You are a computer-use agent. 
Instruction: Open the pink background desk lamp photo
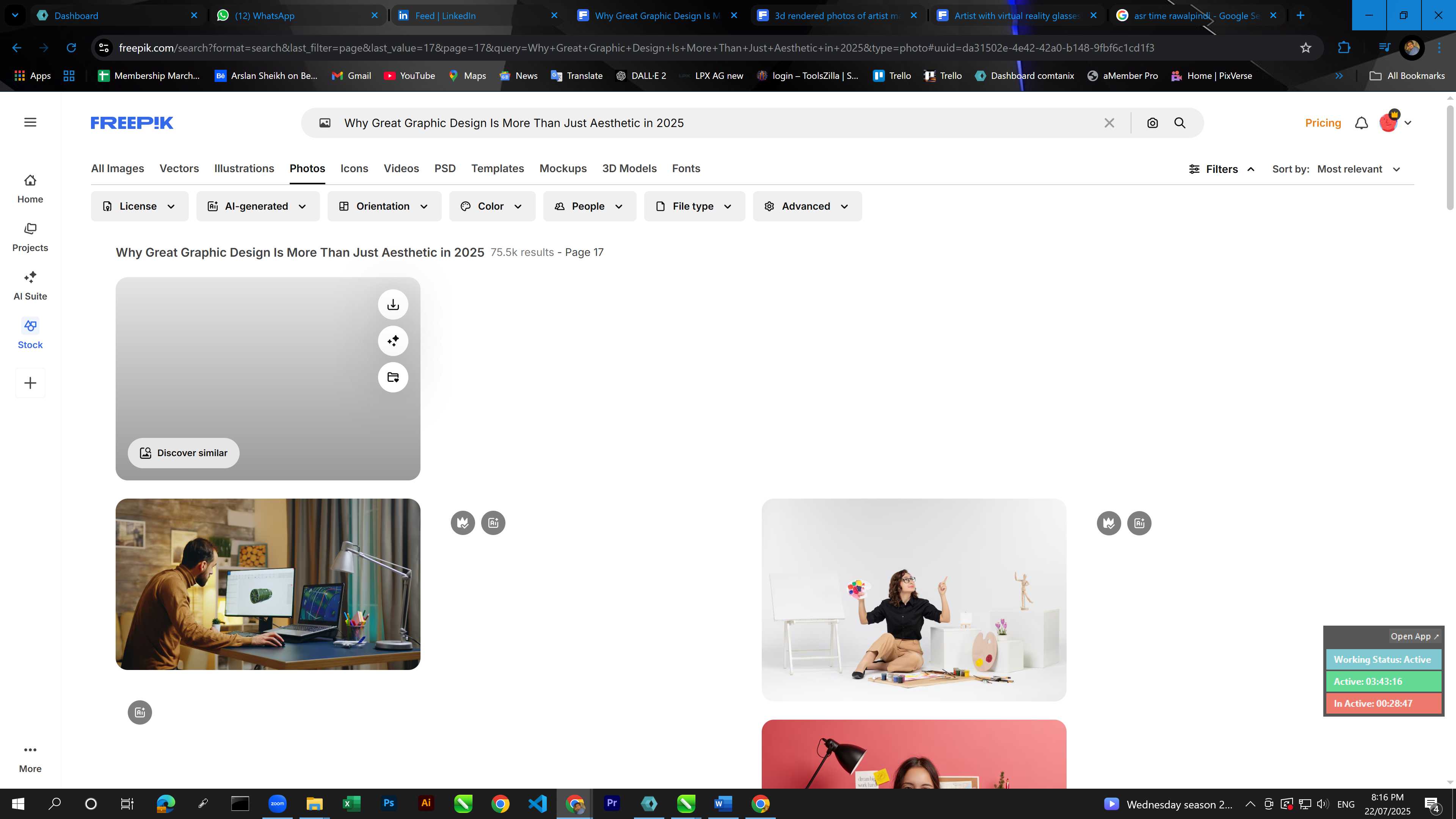pos(914,754)
